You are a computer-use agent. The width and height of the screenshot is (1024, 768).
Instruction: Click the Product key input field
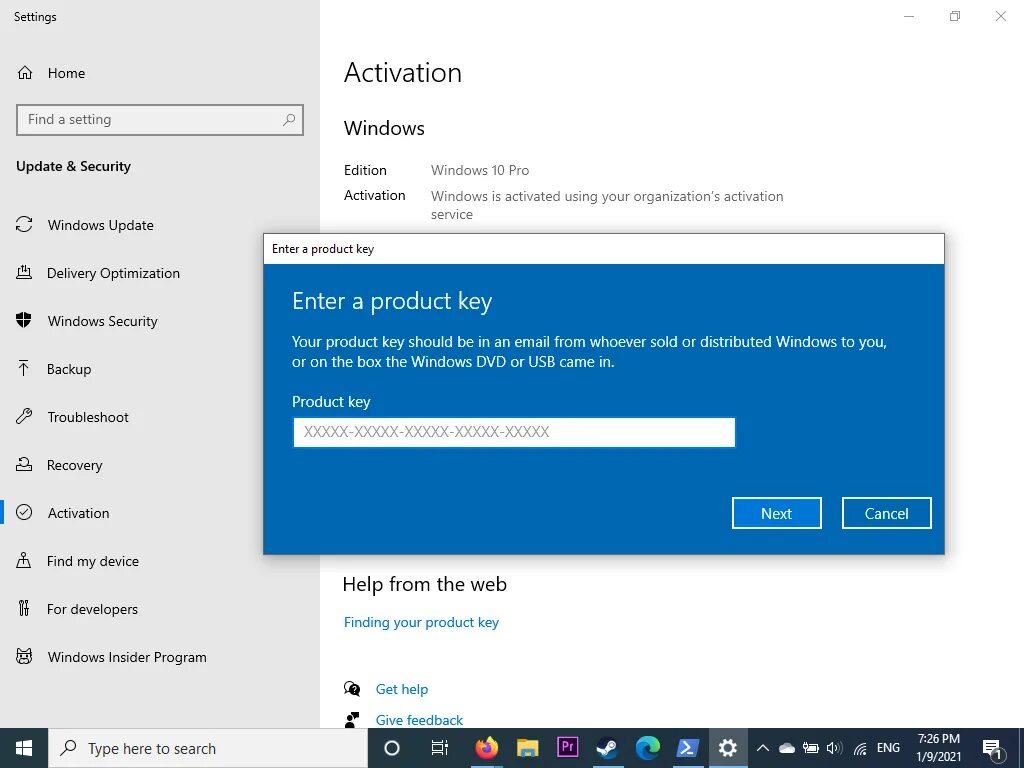coord(514,432)
